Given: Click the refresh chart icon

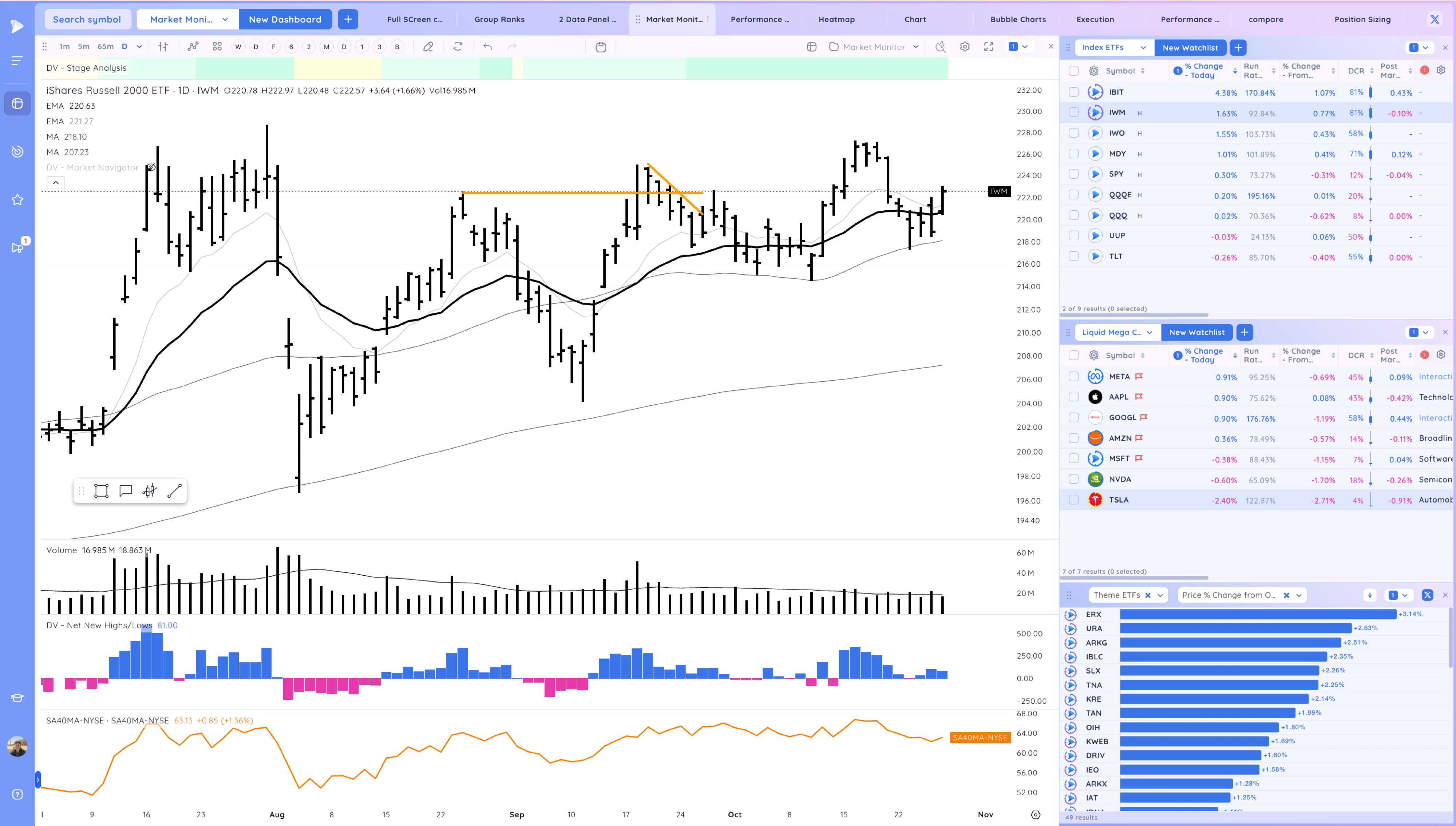Looking at the screenshot, I should coord(458,47).
